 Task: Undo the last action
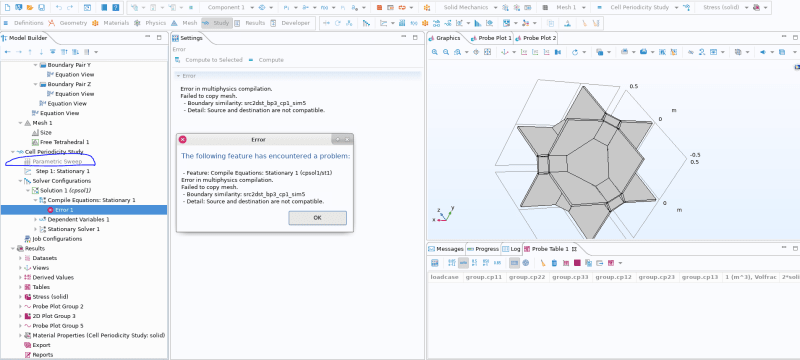[x=59, y=8]
